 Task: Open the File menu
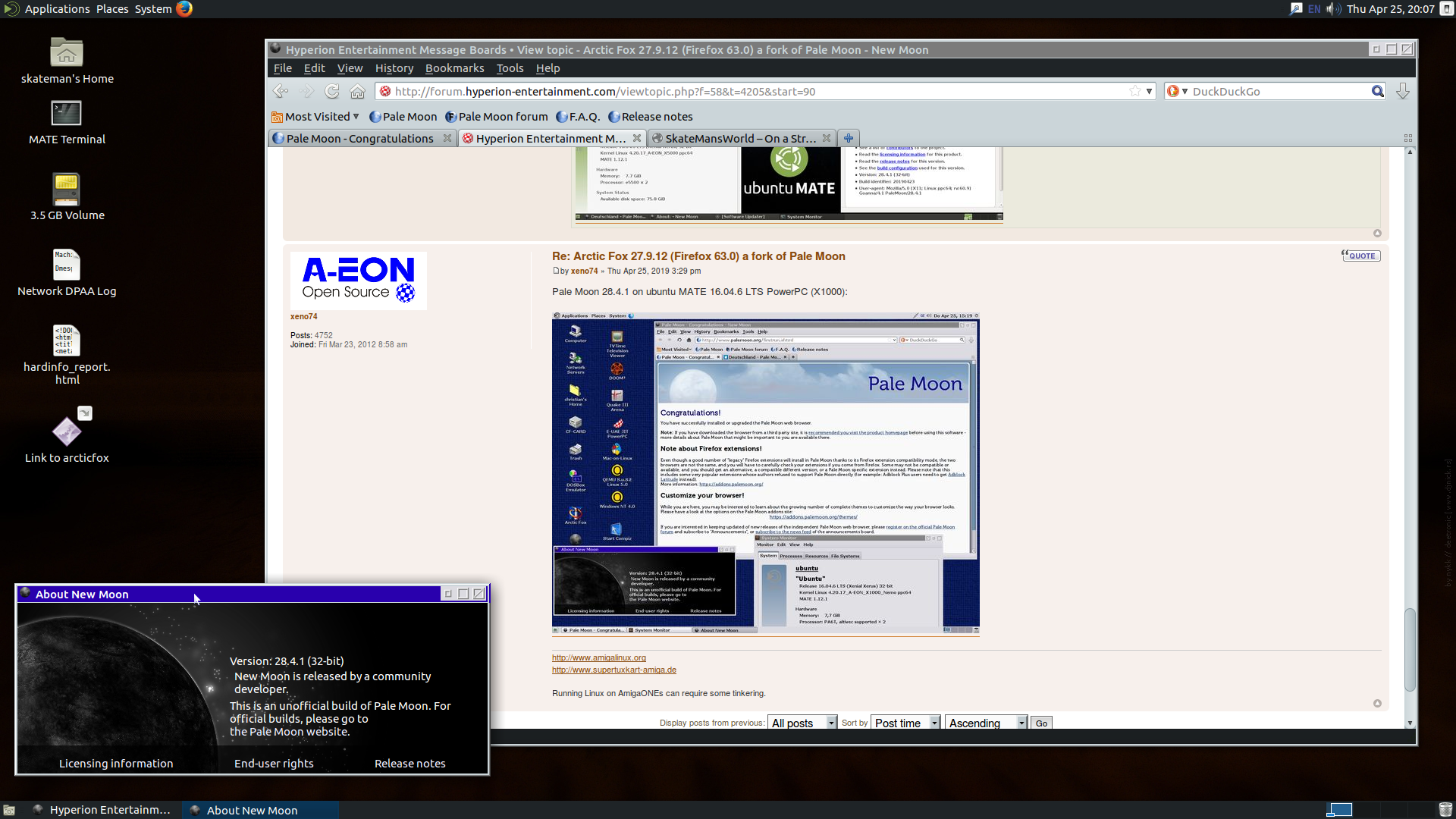coord(283,68)
